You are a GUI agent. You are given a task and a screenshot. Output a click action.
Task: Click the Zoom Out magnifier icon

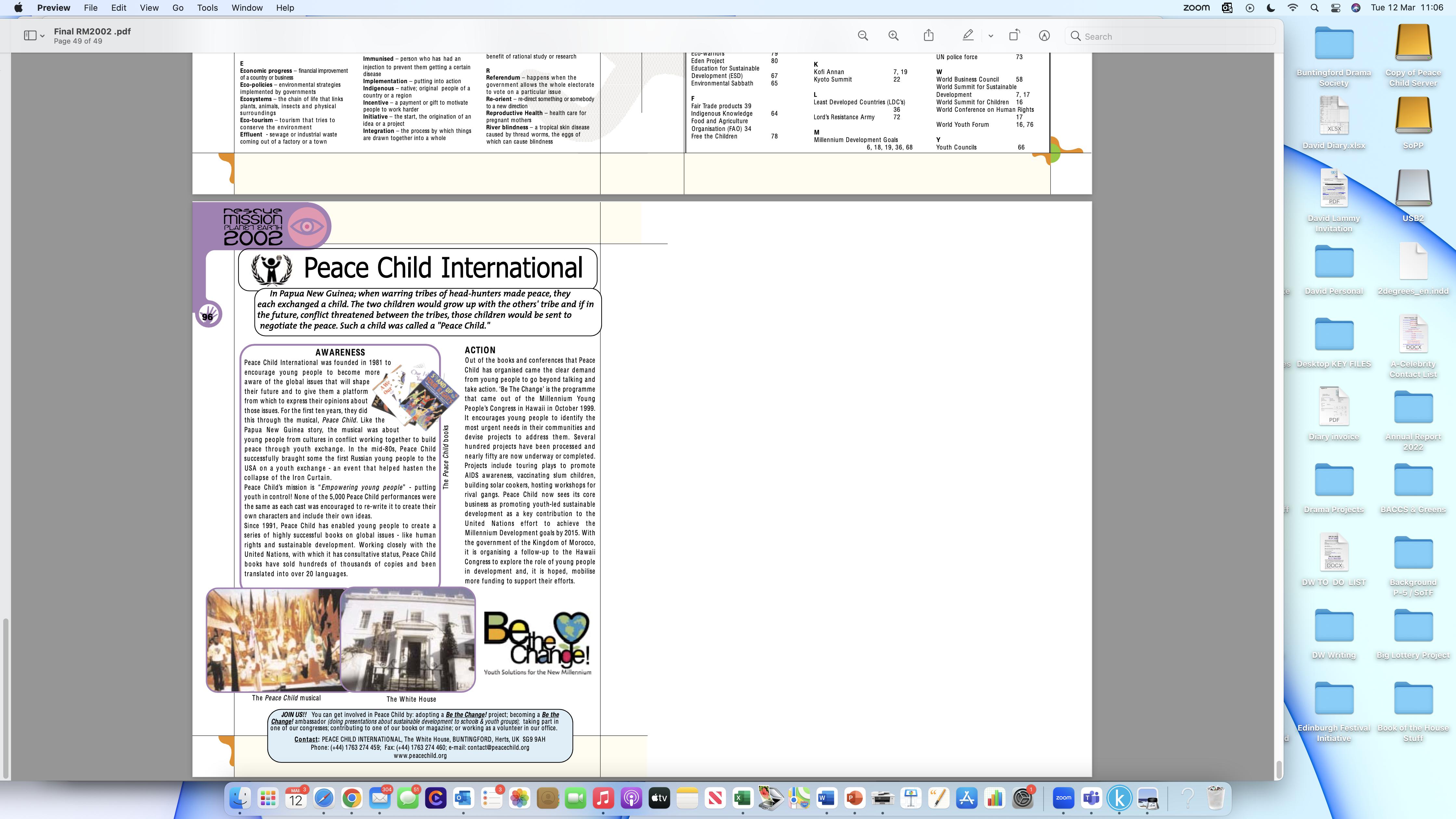[863, 36]
